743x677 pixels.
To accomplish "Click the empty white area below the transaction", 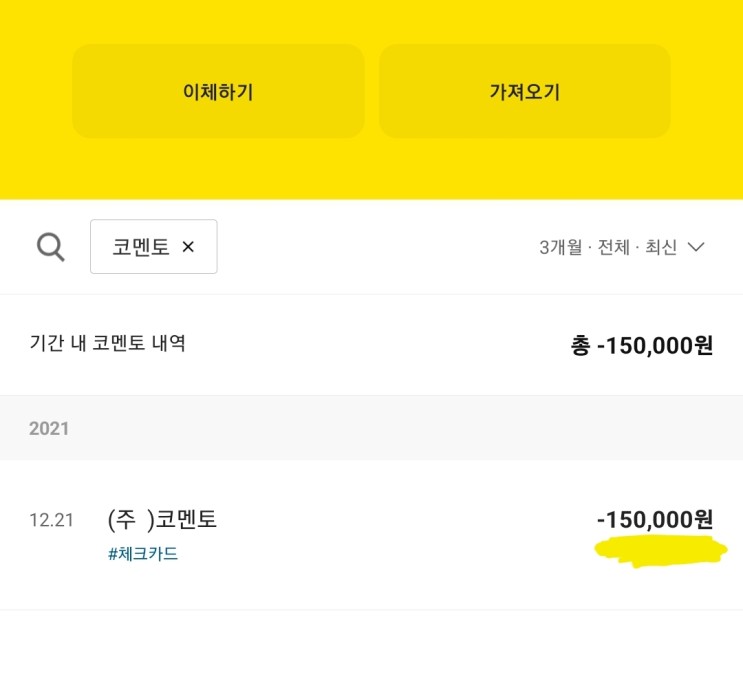I will pos(371,644).
